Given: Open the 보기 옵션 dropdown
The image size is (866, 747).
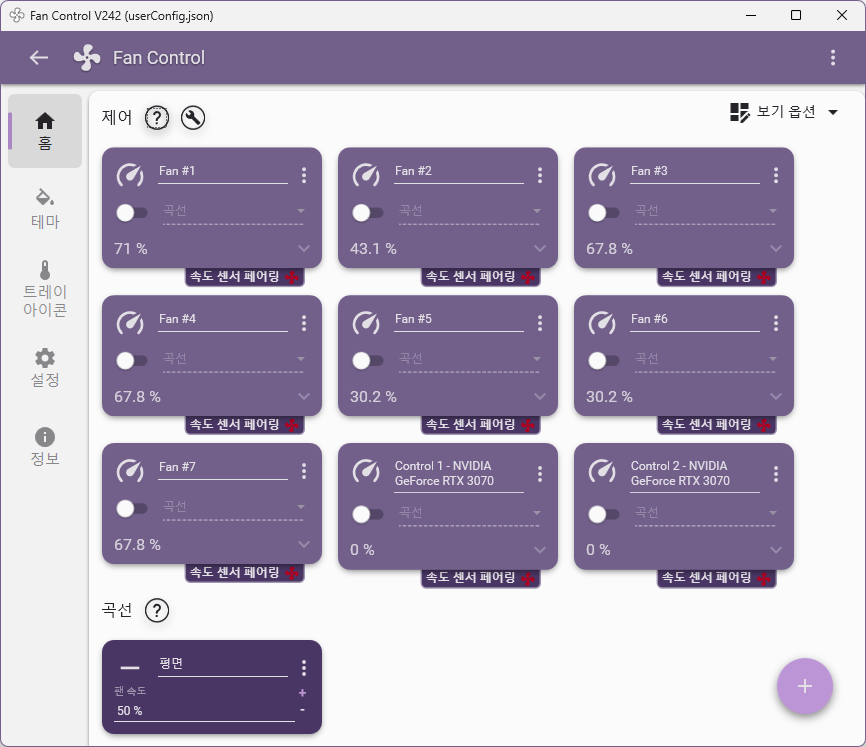Looking at the screenshot, I should (784, 112).
